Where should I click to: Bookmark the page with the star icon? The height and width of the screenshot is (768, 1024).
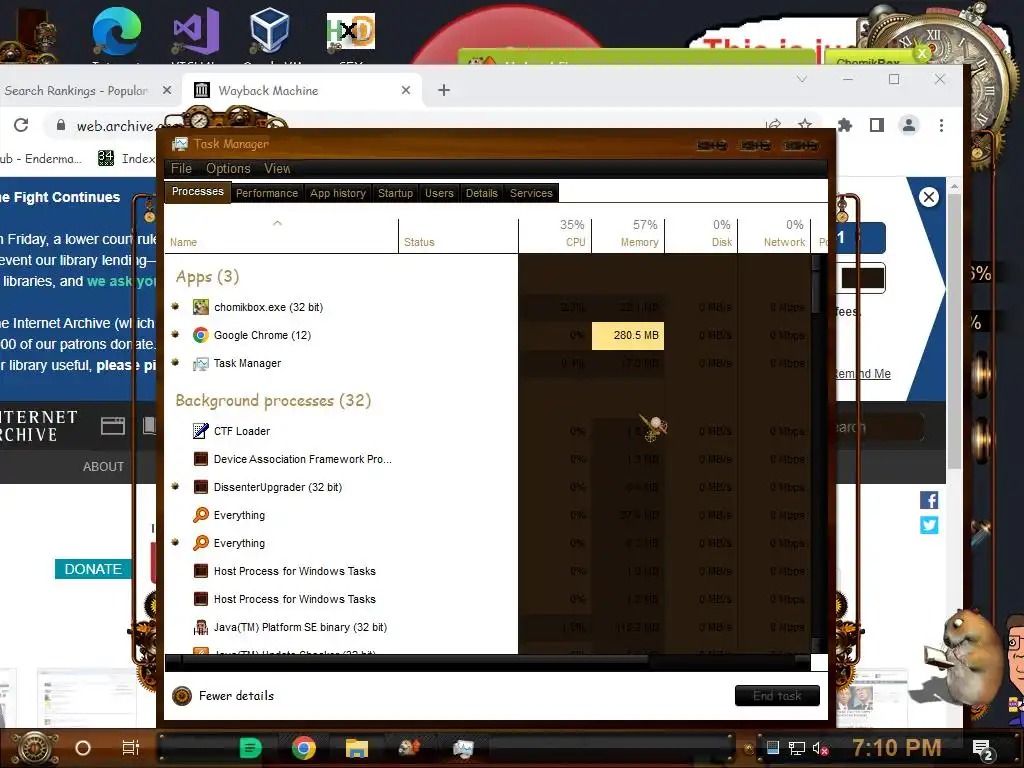[x=805, y=125]
